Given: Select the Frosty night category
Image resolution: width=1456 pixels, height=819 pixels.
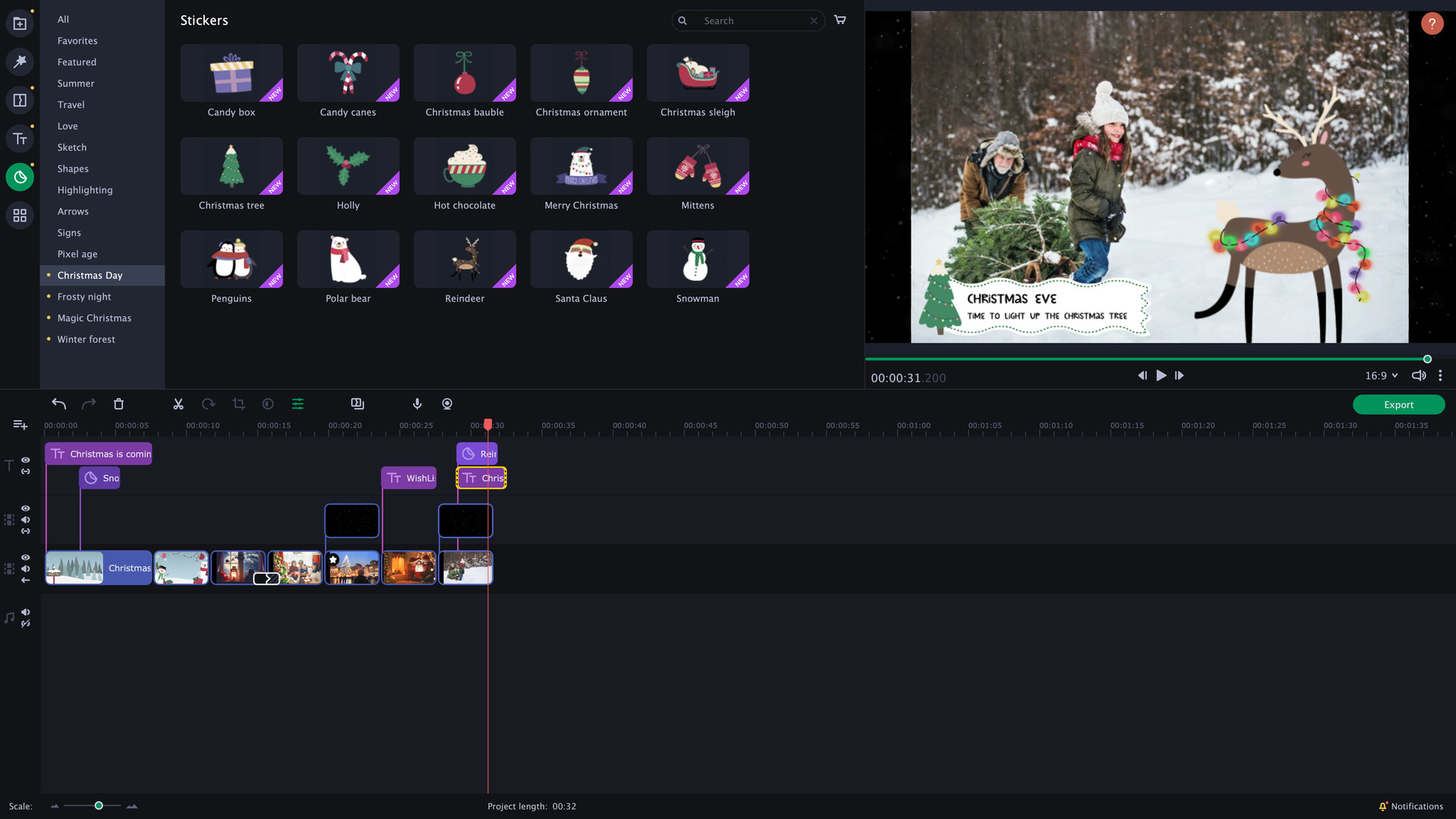Looking at the screenshot, I should [84, 297].
